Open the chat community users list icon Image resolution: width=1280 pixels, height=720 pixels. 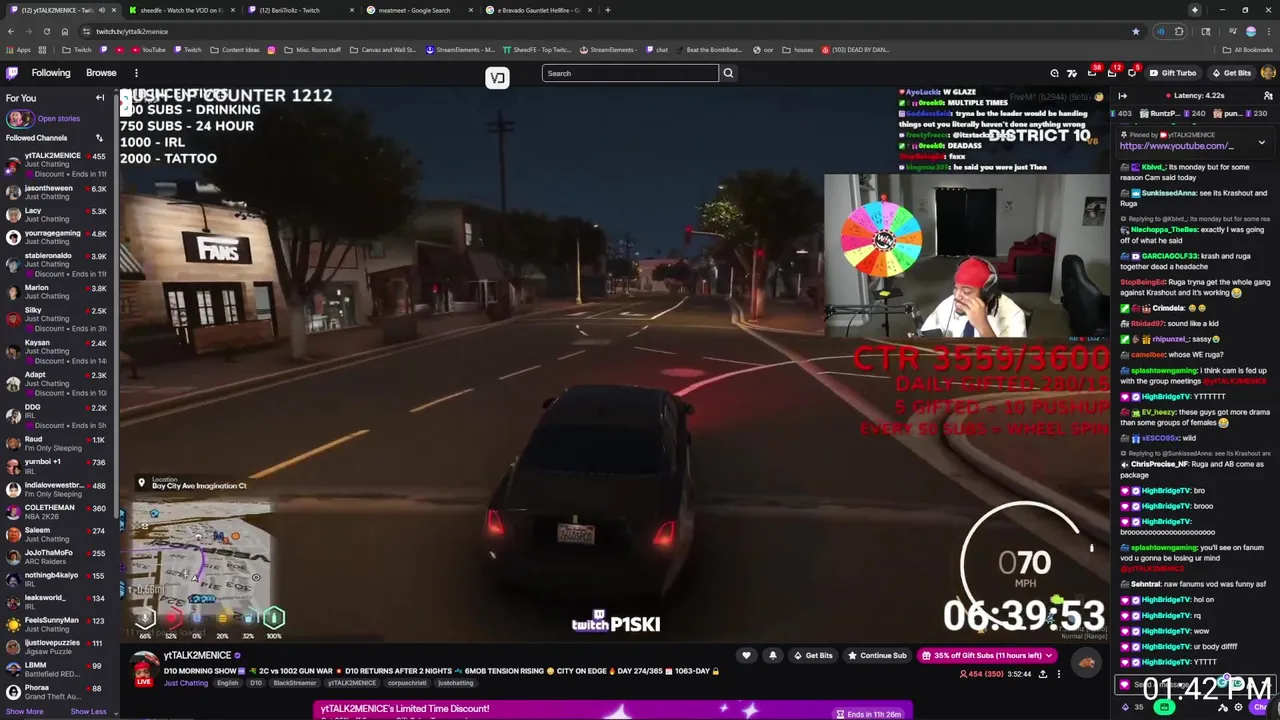pos(1268,96)
